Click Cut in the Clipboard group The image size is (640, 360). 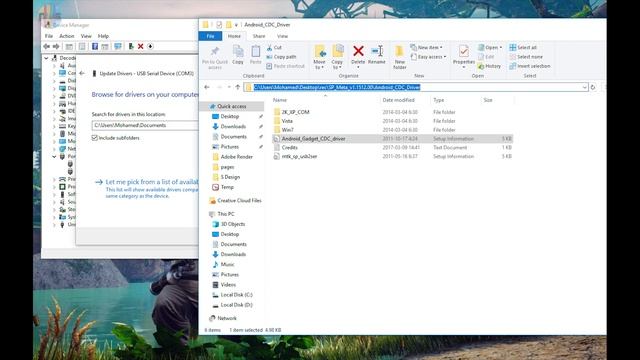(274, 48)
